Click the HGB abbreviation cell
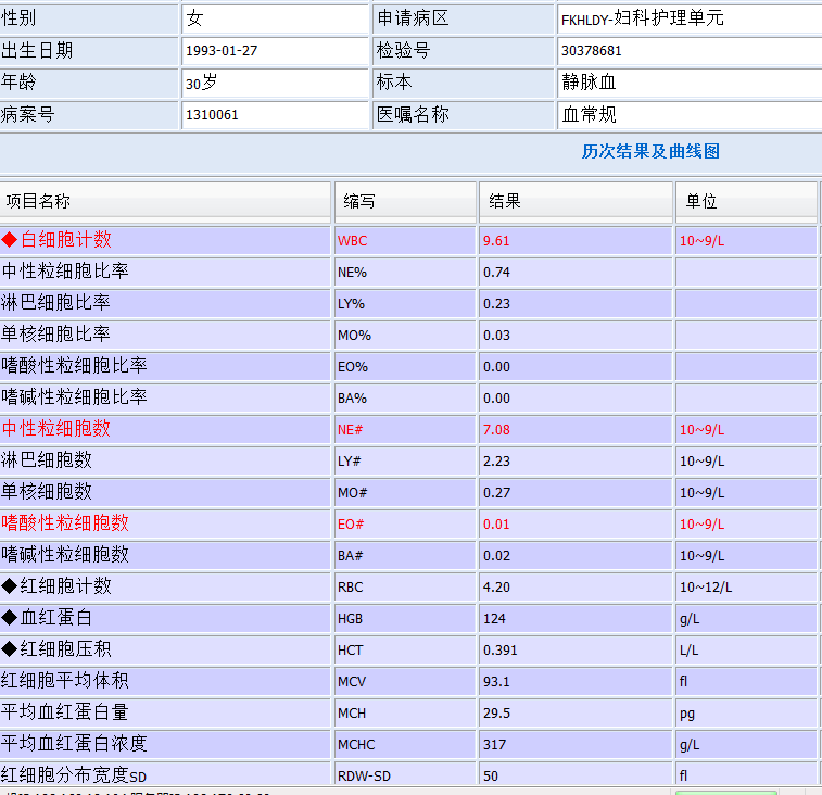 pyautogui.click(x=405, y=619)
